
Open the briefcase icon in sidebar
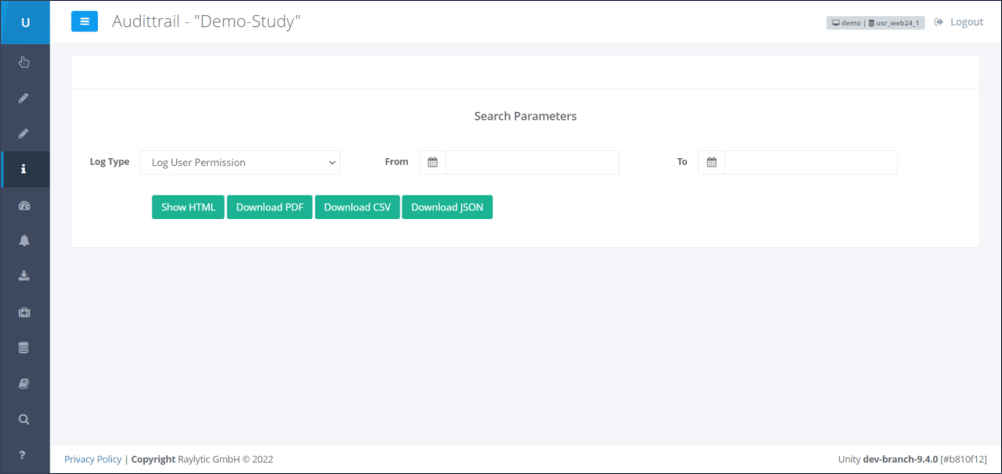pos(24,312)
